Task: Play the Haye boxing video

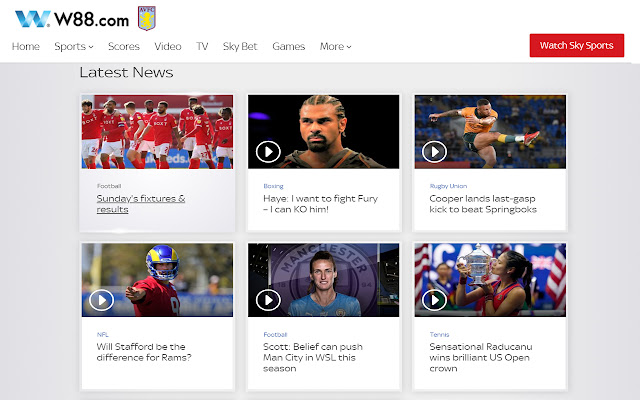Action: 268,152
